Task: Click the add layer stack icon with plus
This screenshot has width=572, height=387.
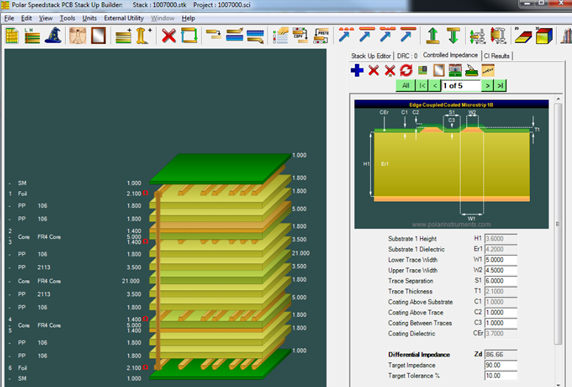Action: pos(124,36)
